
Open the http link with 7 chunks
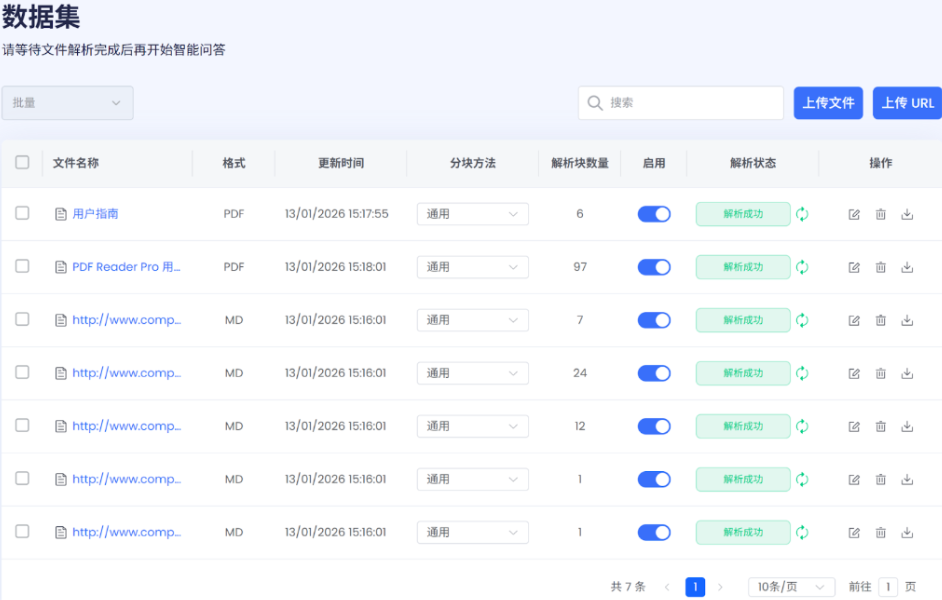(x=126, y=320)
